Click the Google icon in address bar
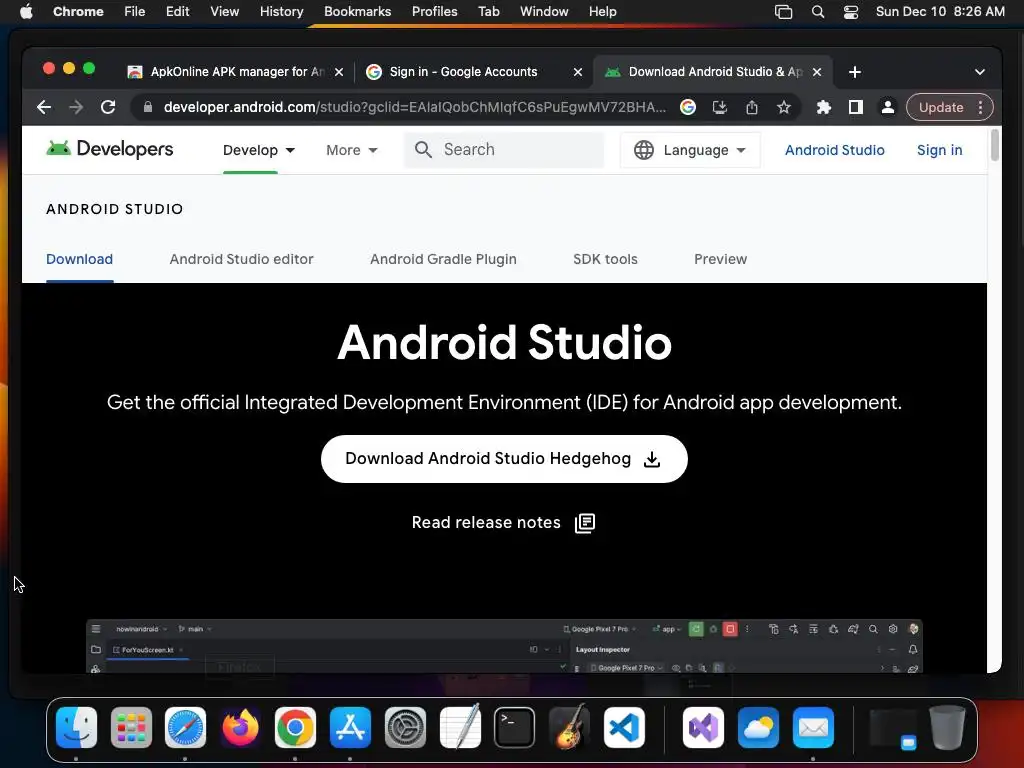The height and width of the screenshot is (768, 1024). point(688,107)
